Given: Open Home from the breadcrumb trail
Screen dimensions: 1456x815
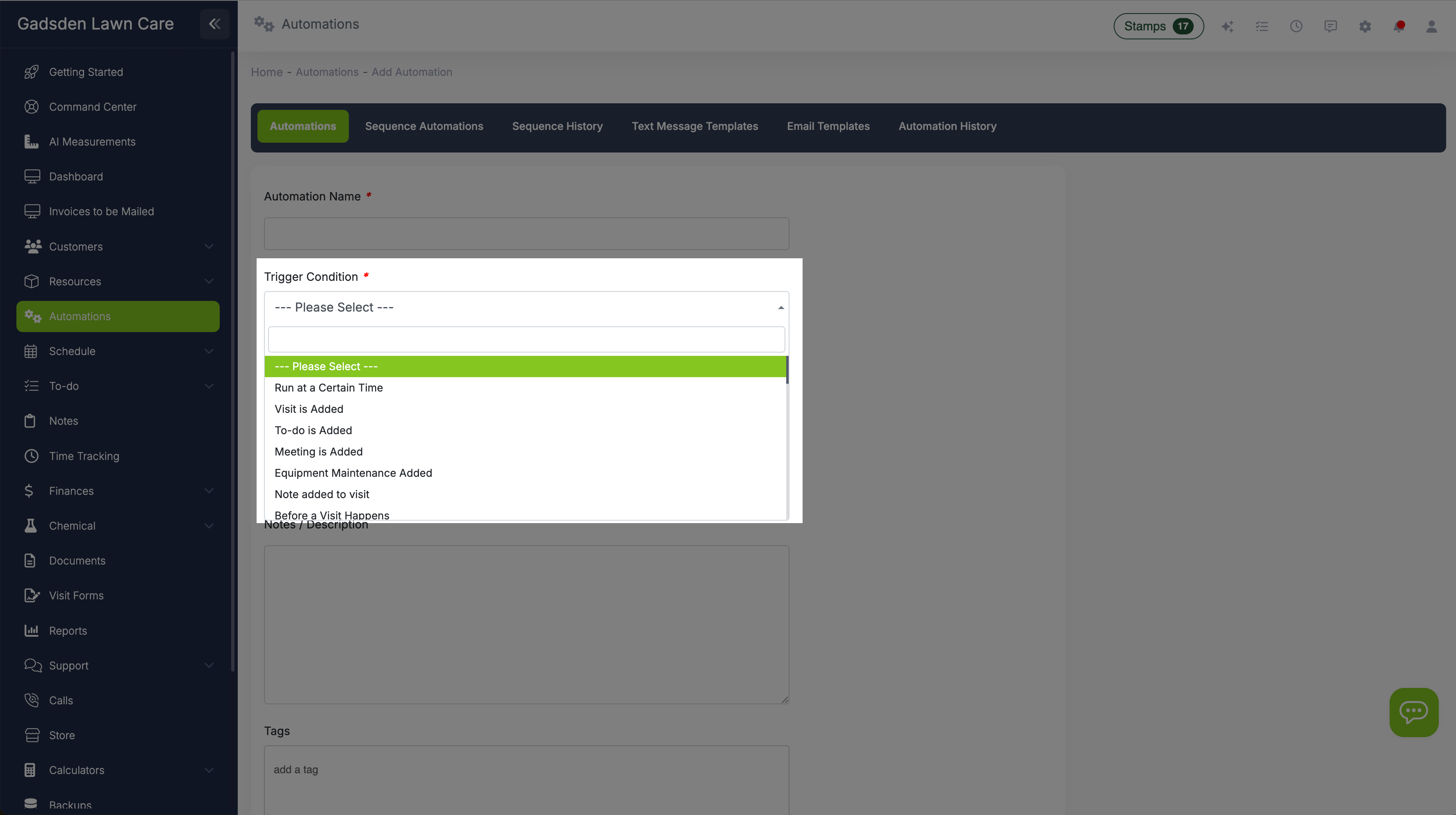Looking at the screenshot, I should pos(266,72).
